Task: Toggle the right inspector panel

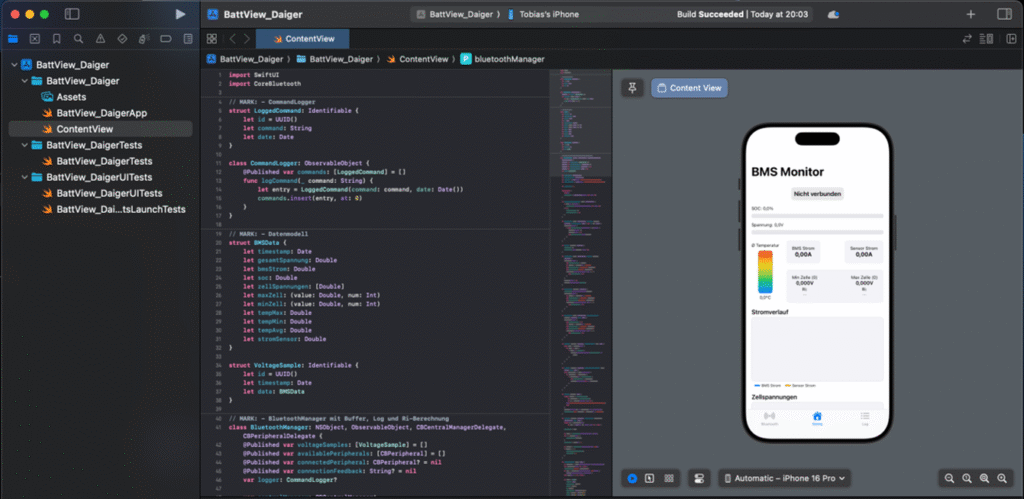Action: point(1004,14)
